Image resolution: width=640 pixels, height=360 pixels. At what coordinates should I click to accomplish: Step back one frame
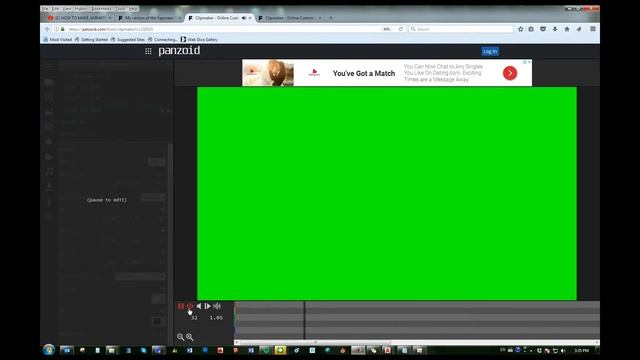[199, 306]
